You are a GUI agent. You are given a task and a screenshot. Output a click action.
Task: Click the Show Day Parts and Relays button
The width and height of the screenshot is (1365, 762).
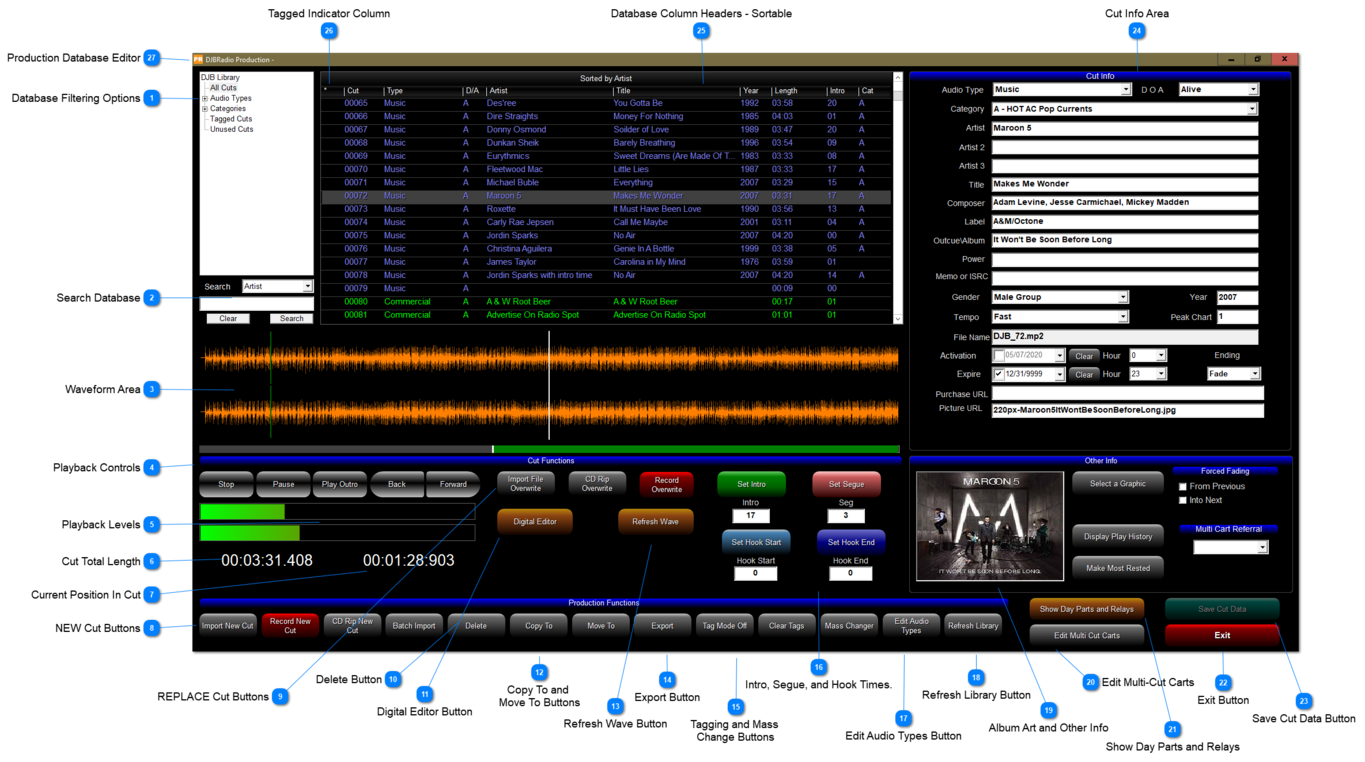(x=1087, y=609)
